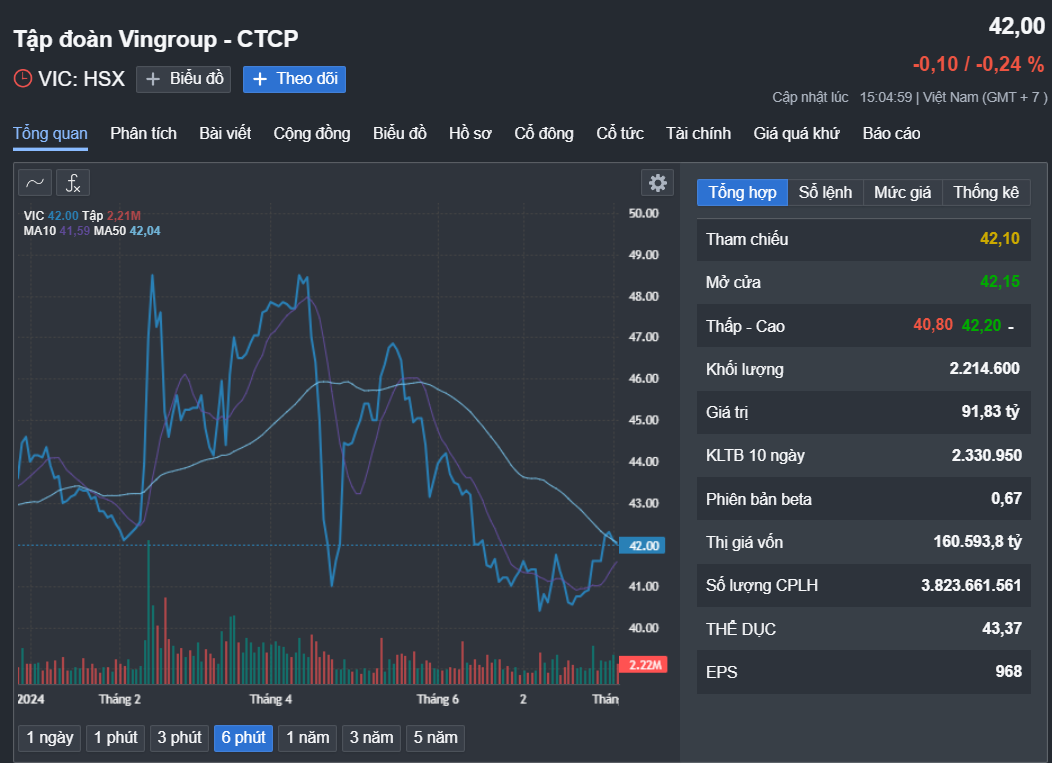The width and height of the screenshot is (1052, 763).
Task: Select the 1 ngày time range
Action: (50, 738)
